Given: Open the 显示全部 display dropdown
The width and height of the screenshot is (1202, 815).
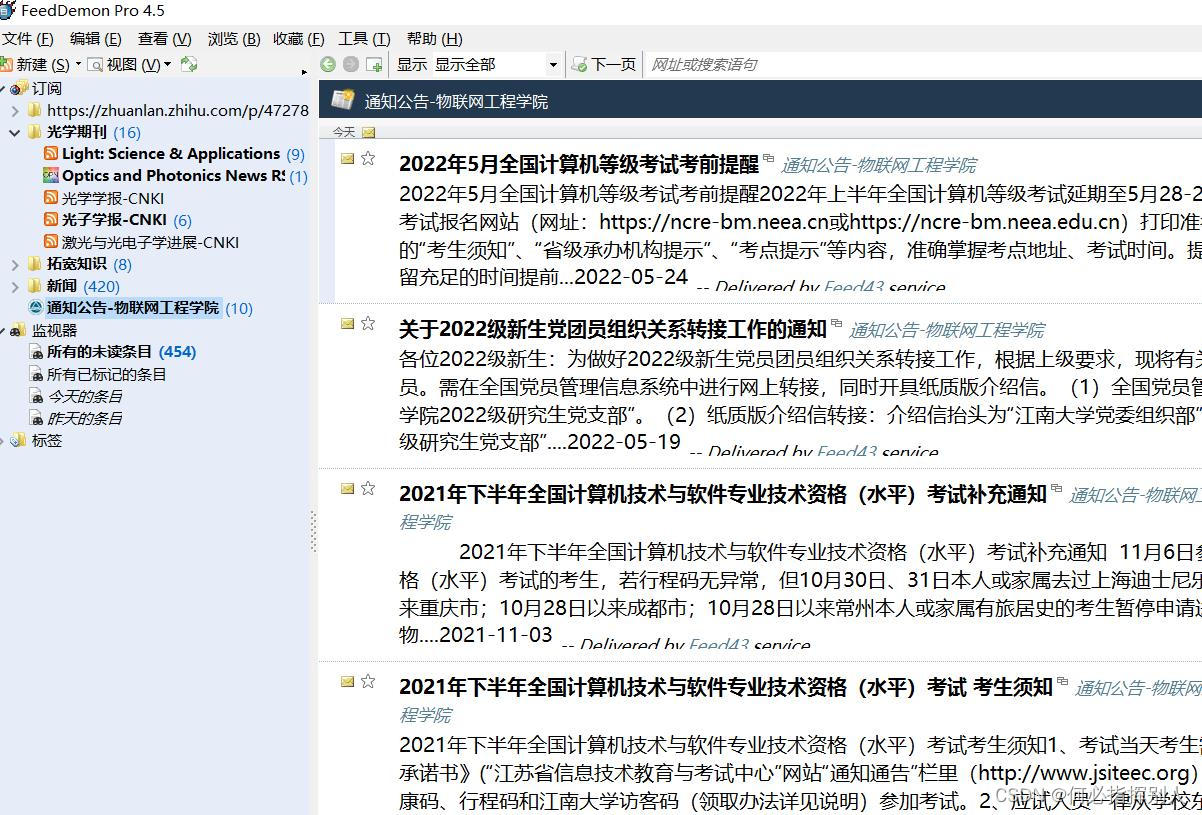Looking at the screenshot, I should point(554,63).
